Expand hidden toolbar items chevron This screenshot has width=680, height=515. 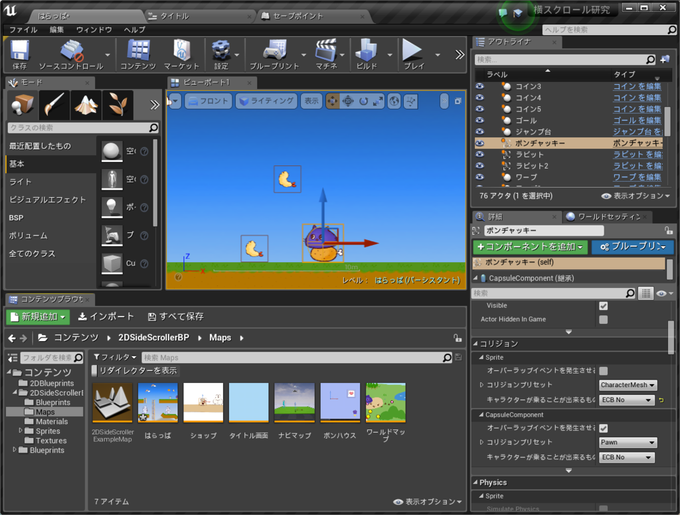pos(459,55)
